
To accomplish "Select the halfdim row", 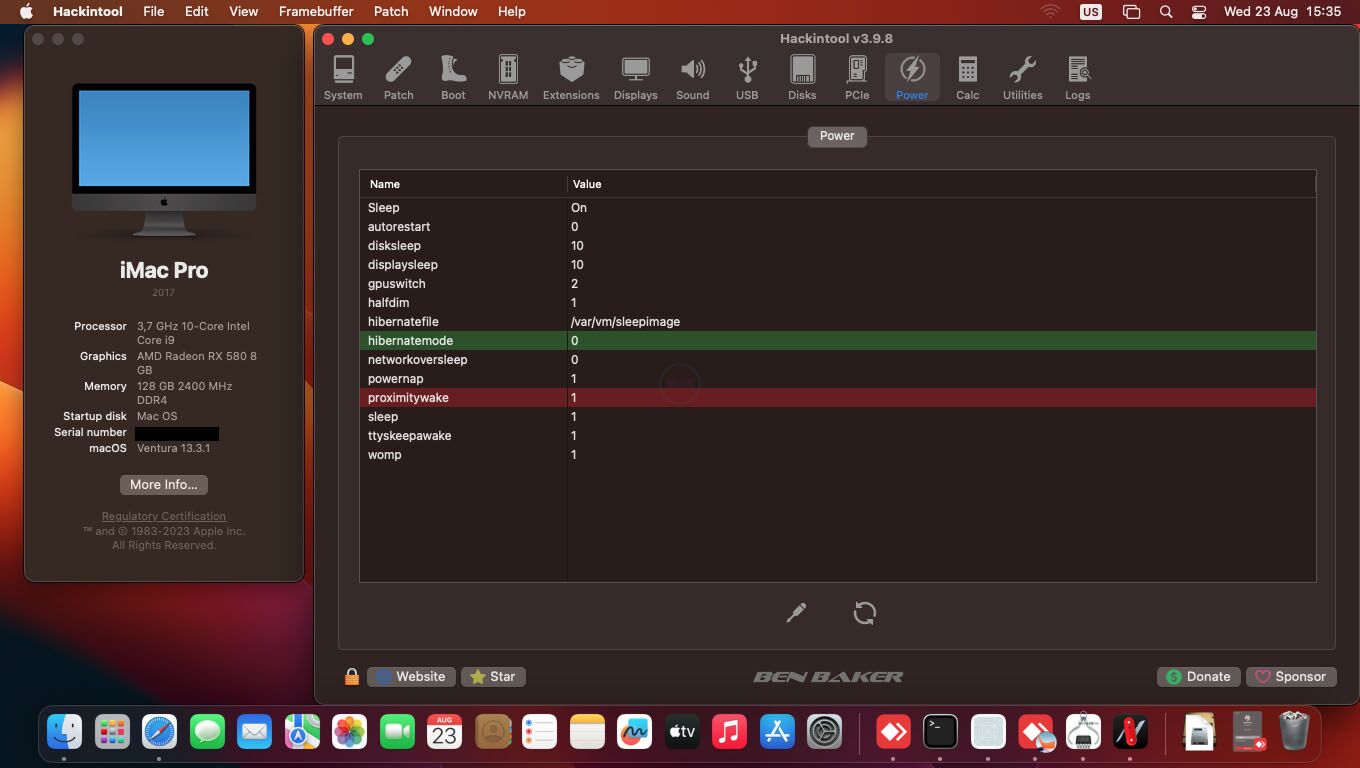I will 838,303.
